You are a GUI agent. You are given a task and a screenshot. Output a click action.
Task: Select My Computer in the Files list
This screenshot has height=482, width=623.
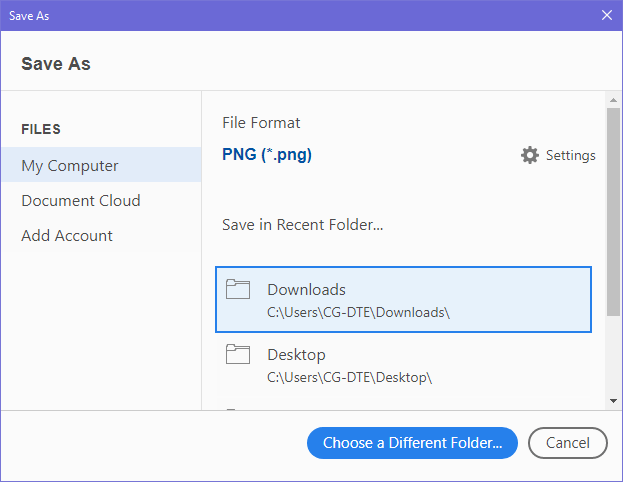point(101,165)
